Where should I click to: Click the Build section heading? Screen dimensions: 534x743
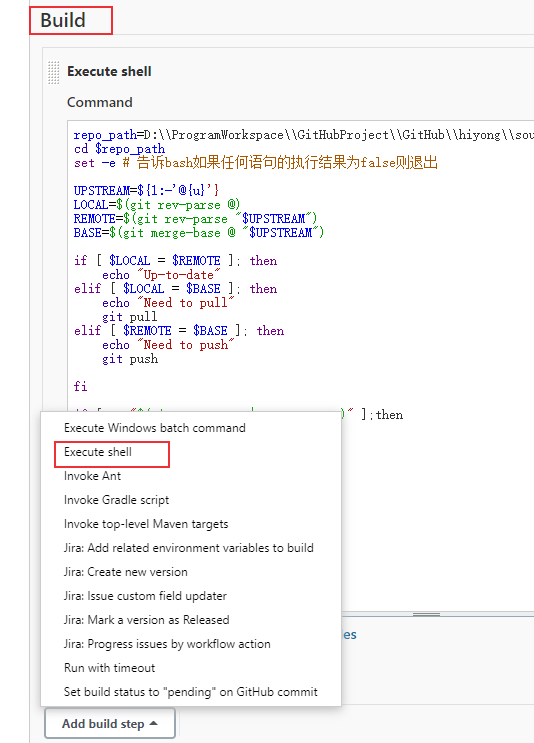[63, 20]
